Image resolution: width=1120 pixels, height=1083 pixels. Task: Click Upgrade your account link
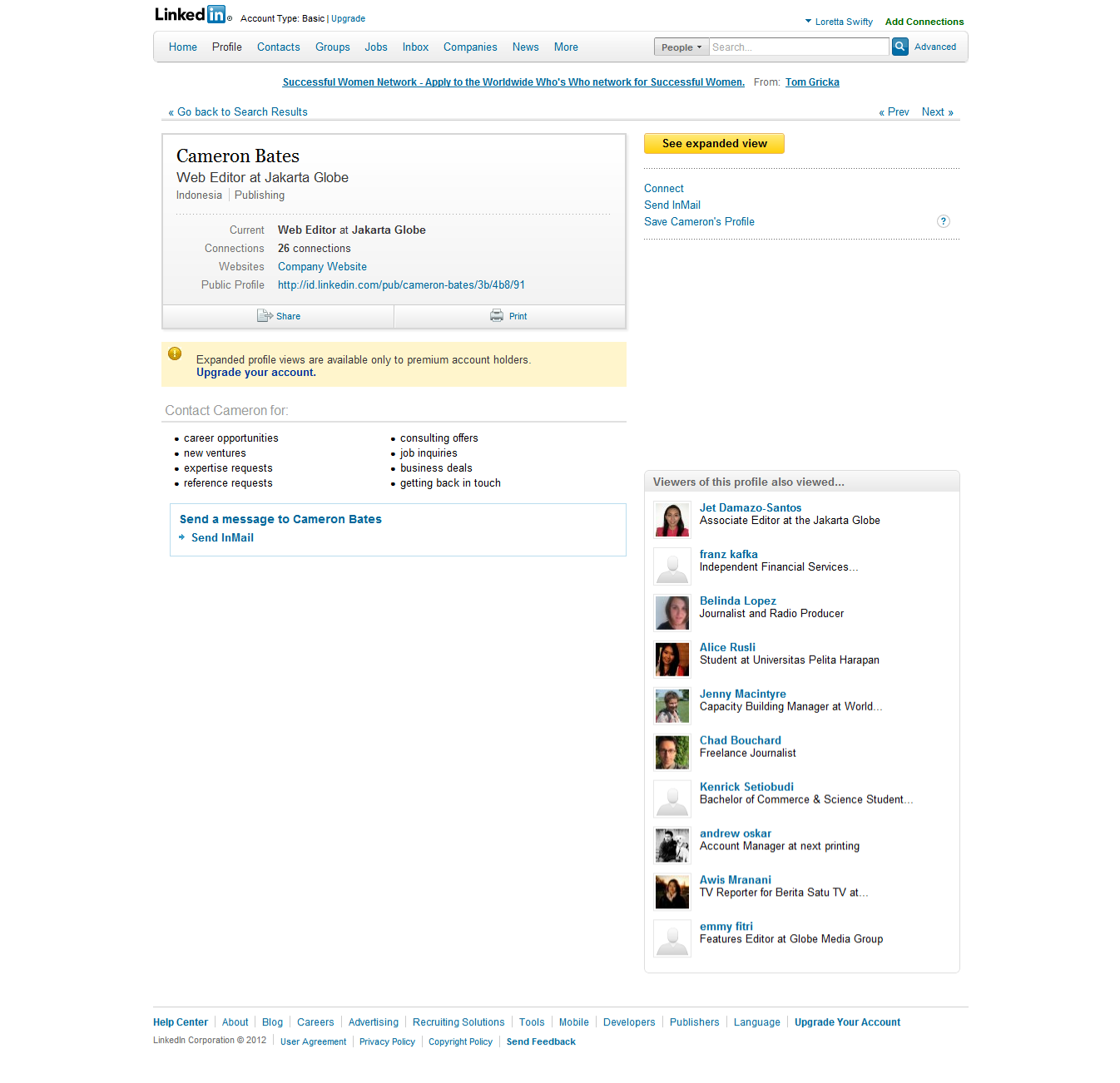click(256, 373)
